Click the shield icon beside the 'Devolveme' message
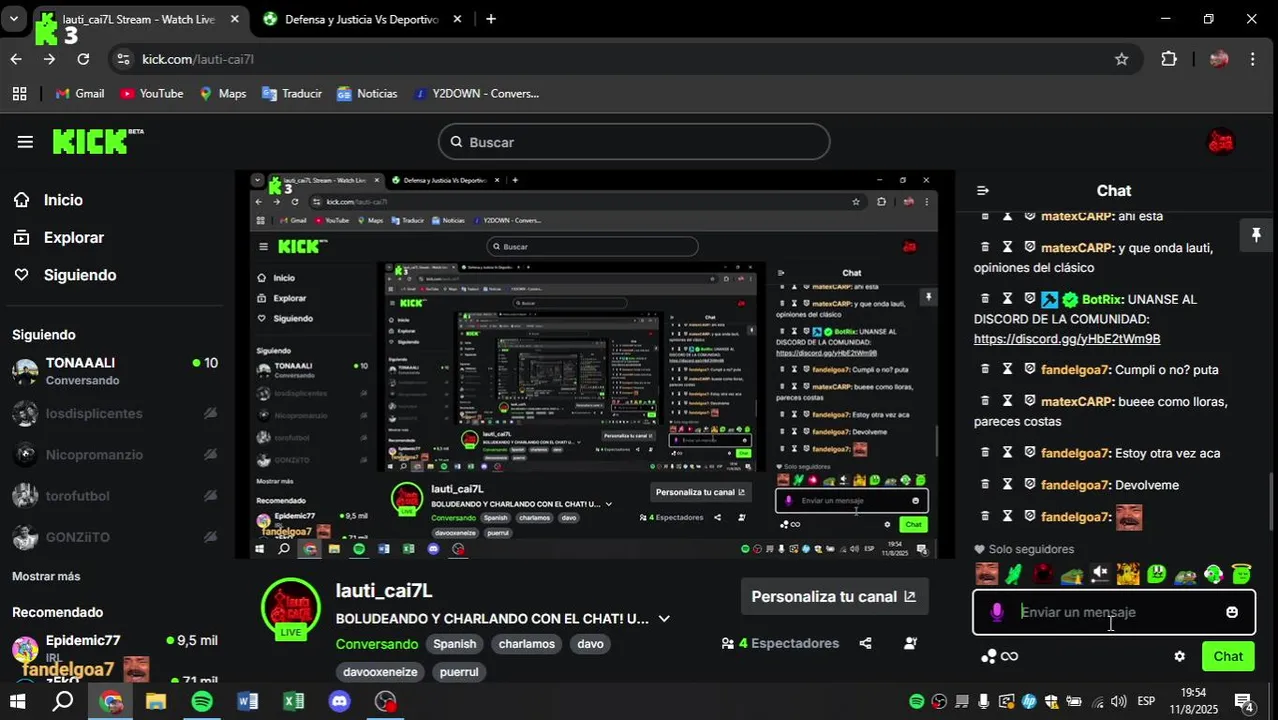This screenshot has width=1278, height=720. pos(1030,485)
